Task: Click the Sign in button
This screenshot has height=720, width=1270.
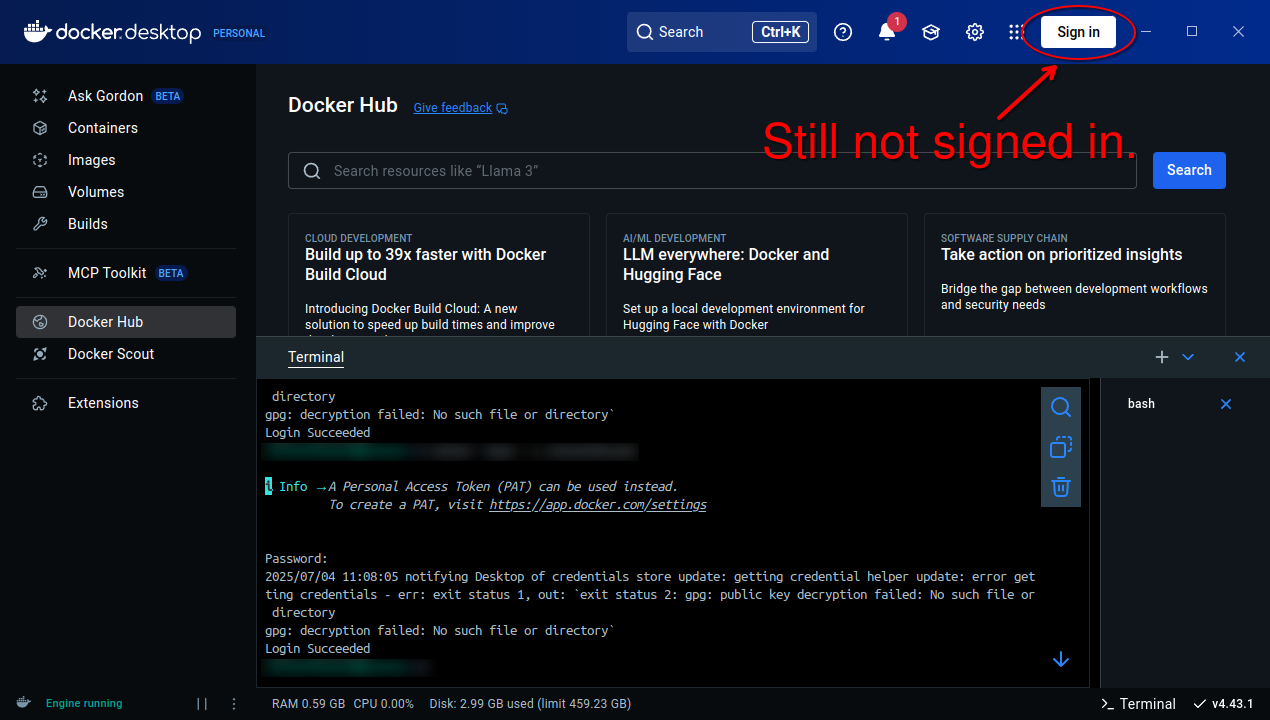Action: pyautogui.click(x=1078, y=32)
